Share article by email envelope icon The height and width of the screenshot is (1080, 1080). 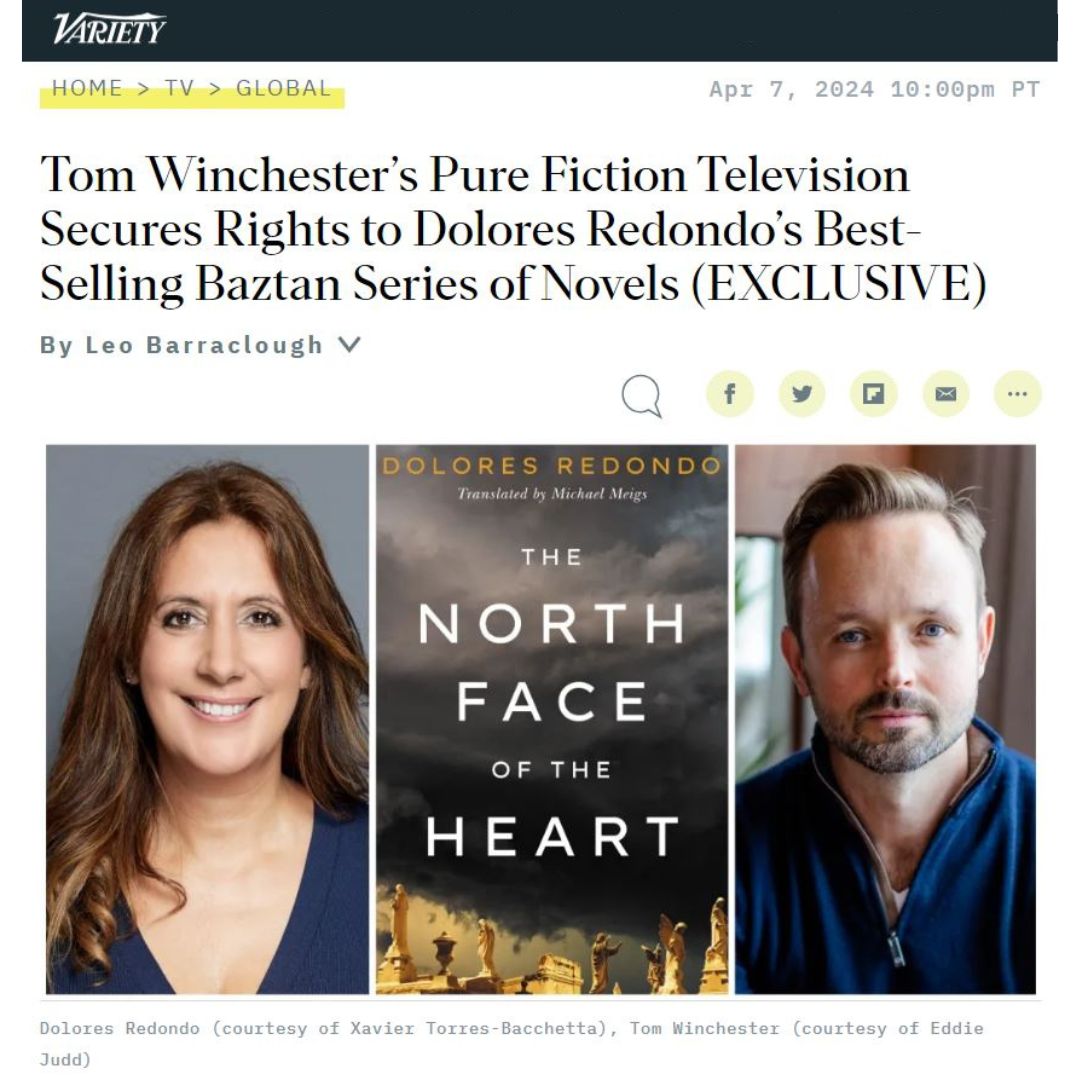pos(946,394)
